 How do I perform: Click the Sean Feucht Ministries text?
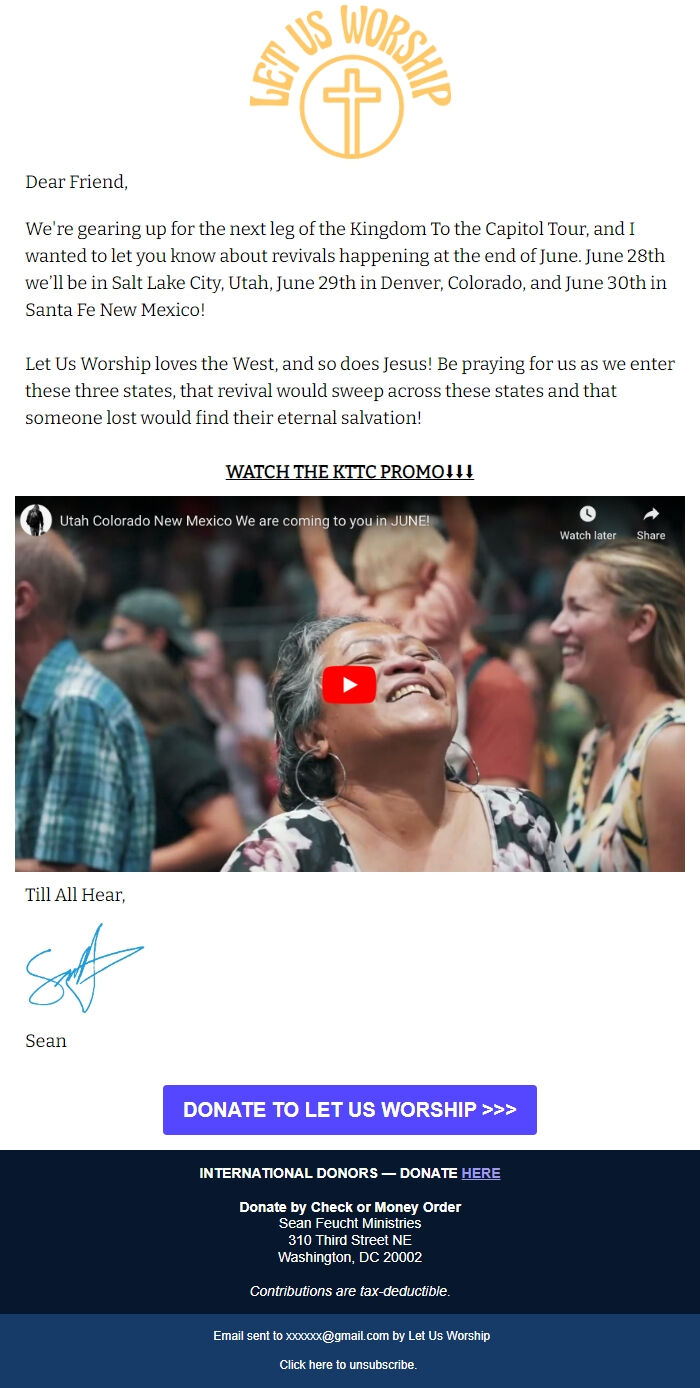(350, 1223)
